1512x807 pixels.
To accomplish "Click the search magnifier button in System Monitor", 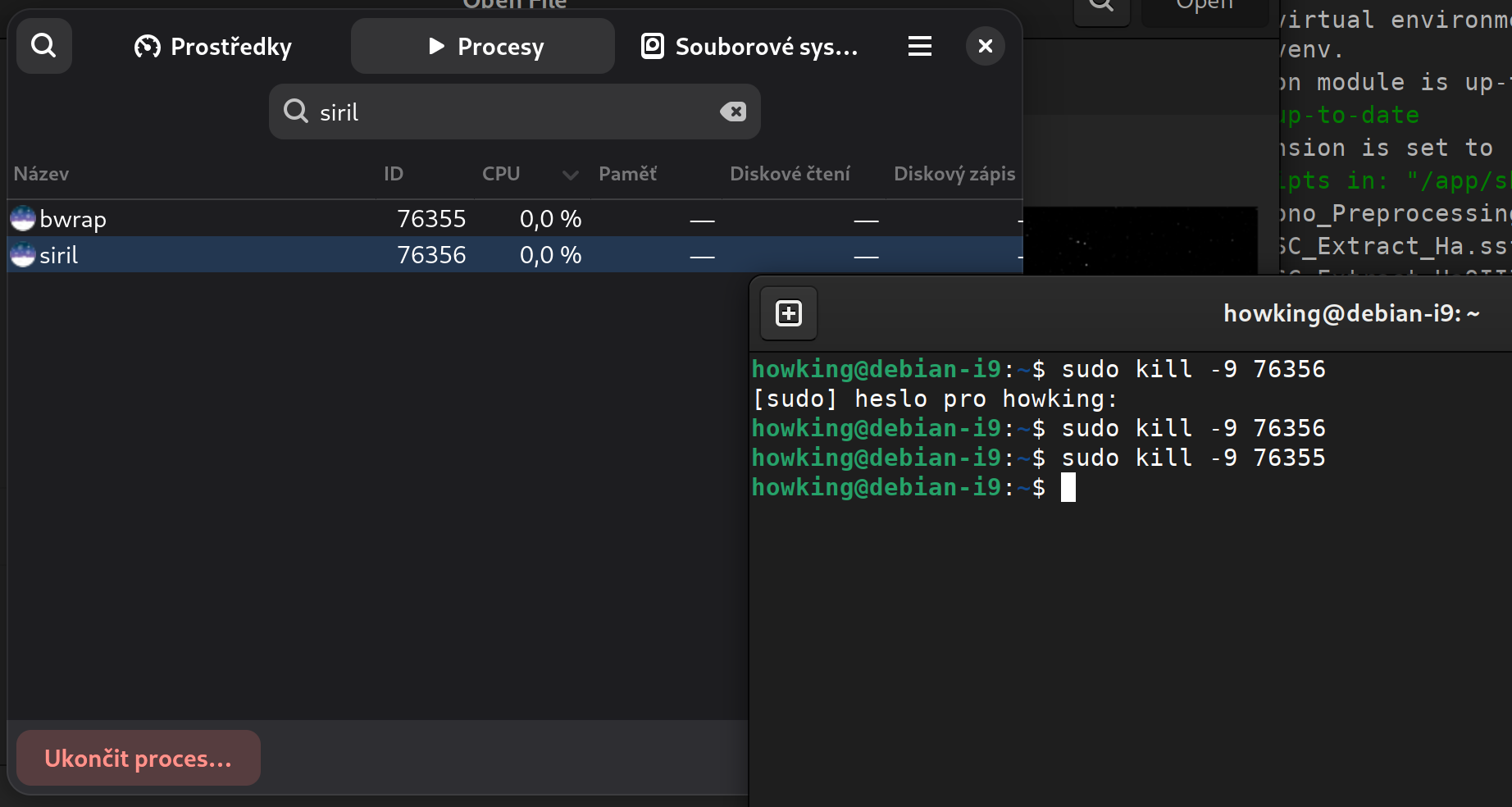I will (x=44, y=46).
